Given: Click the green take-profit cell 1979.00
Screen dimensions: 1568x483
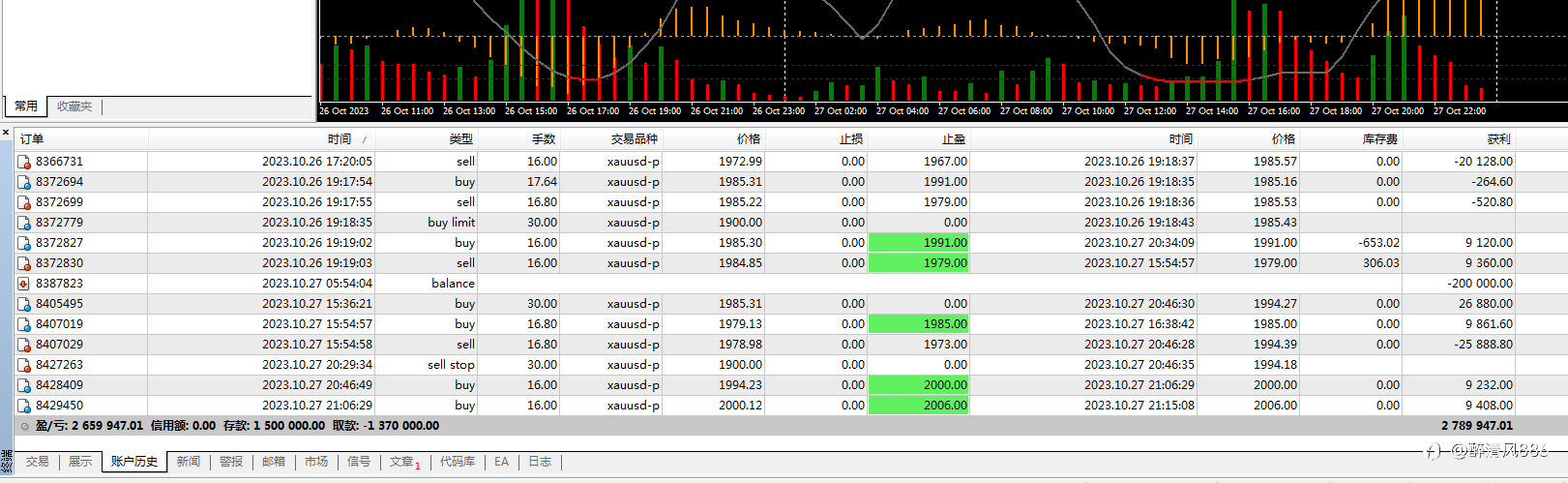Looking at the screenshot, I should coord(919,263).
